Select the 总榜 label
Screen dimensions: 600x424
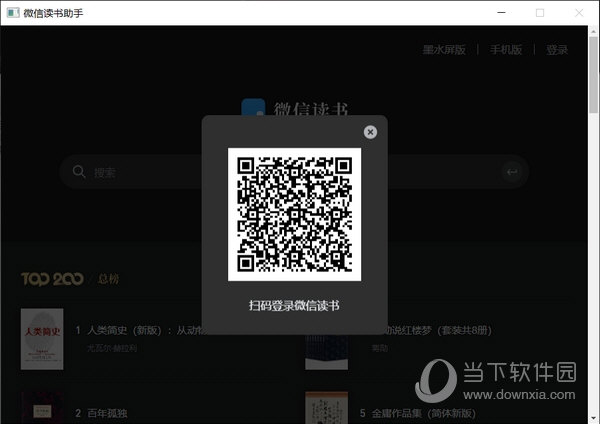click(108, 279)
